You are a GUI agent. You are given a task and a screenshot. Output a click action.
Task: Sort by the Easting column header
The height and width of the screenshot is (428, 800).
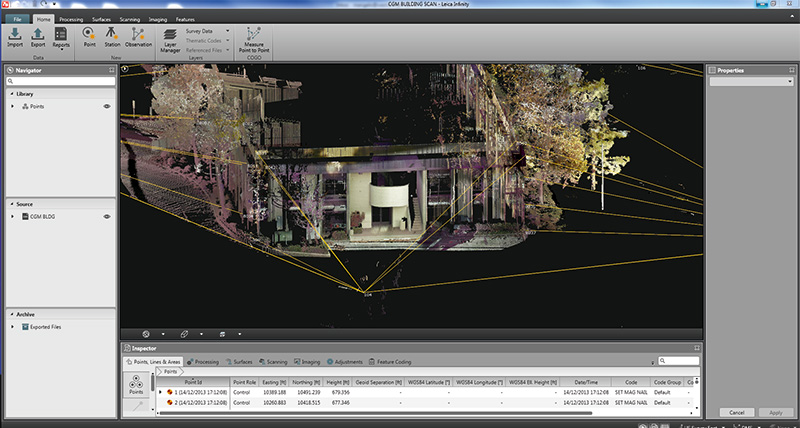pyautogui.click(x=276, y=382)
